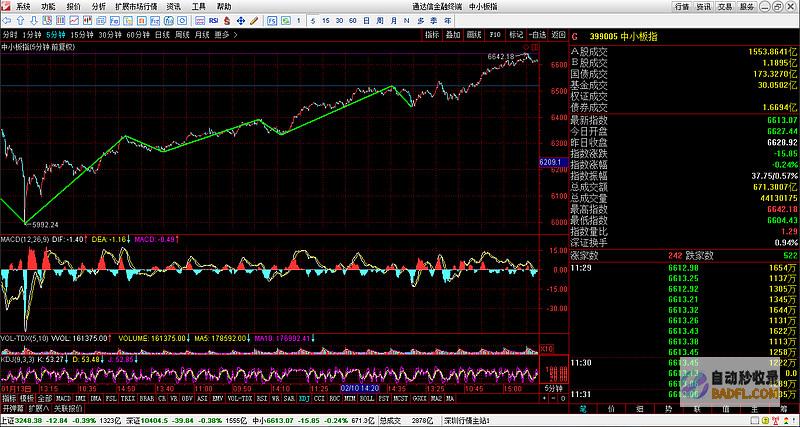Select weekly period 周 in toolbar
This screenshot has height=427, width=800.
coord(380,21)
